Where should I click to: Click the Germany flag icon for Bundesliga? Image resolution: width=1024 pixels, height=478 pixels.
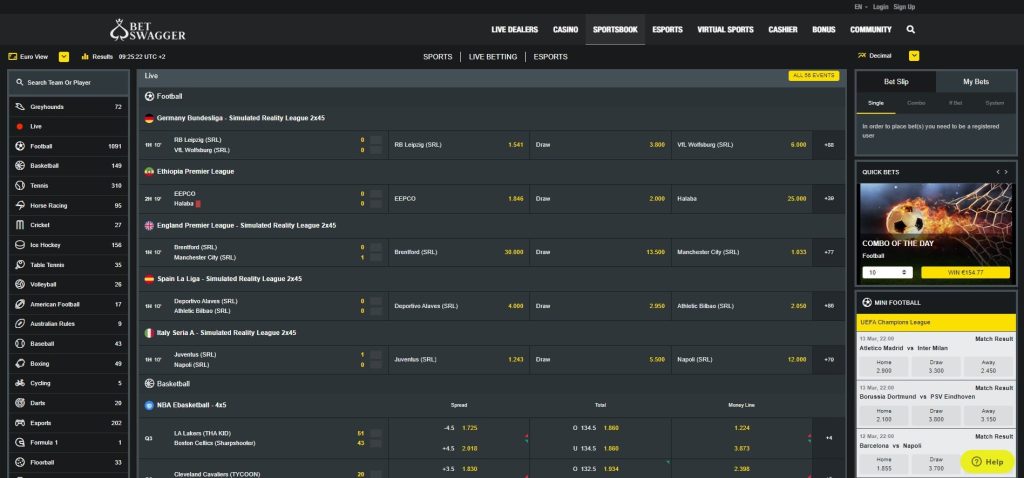(x=149, y=118)
